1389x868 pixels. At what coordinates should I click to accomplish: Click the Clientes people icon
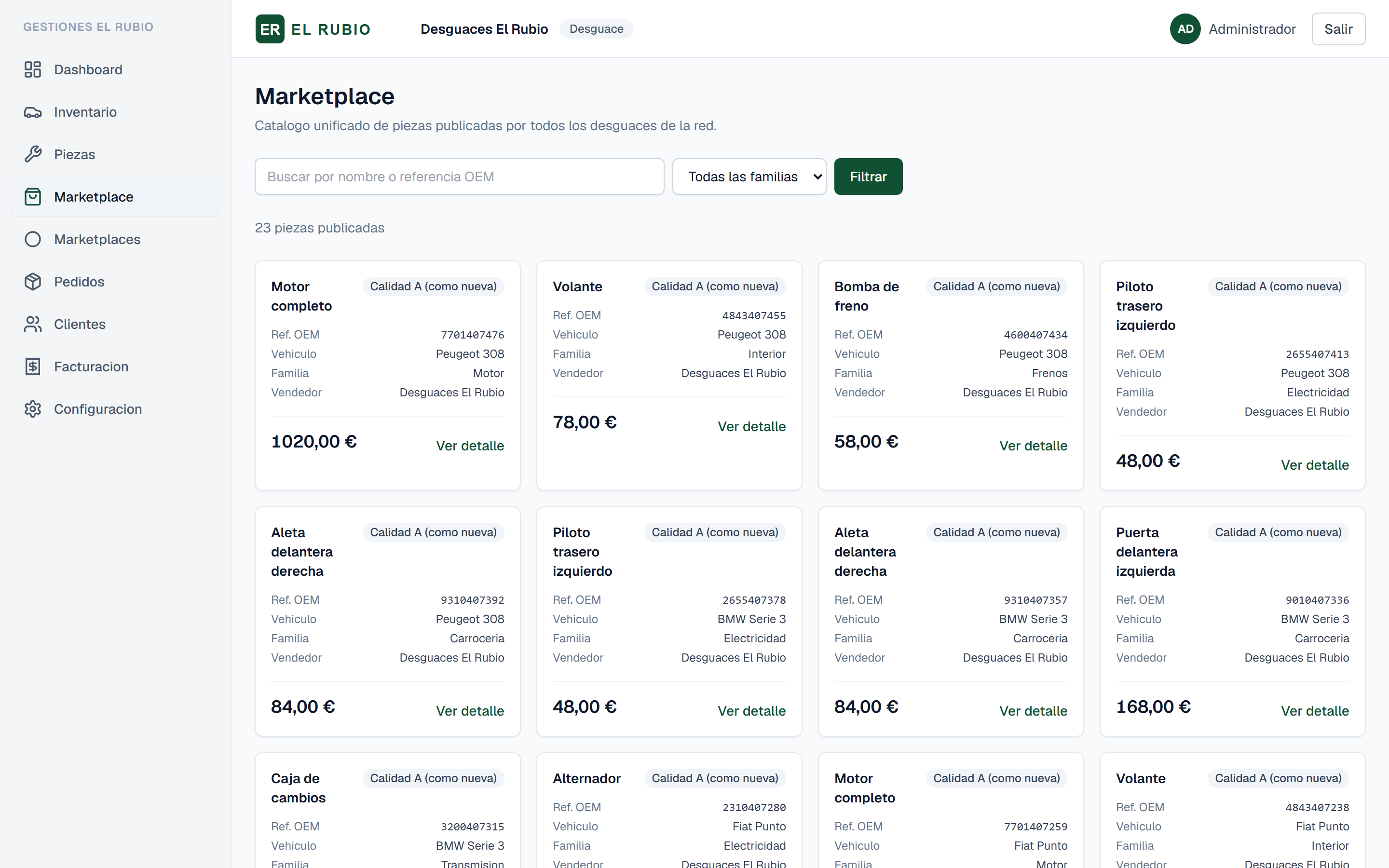point(33,325)
